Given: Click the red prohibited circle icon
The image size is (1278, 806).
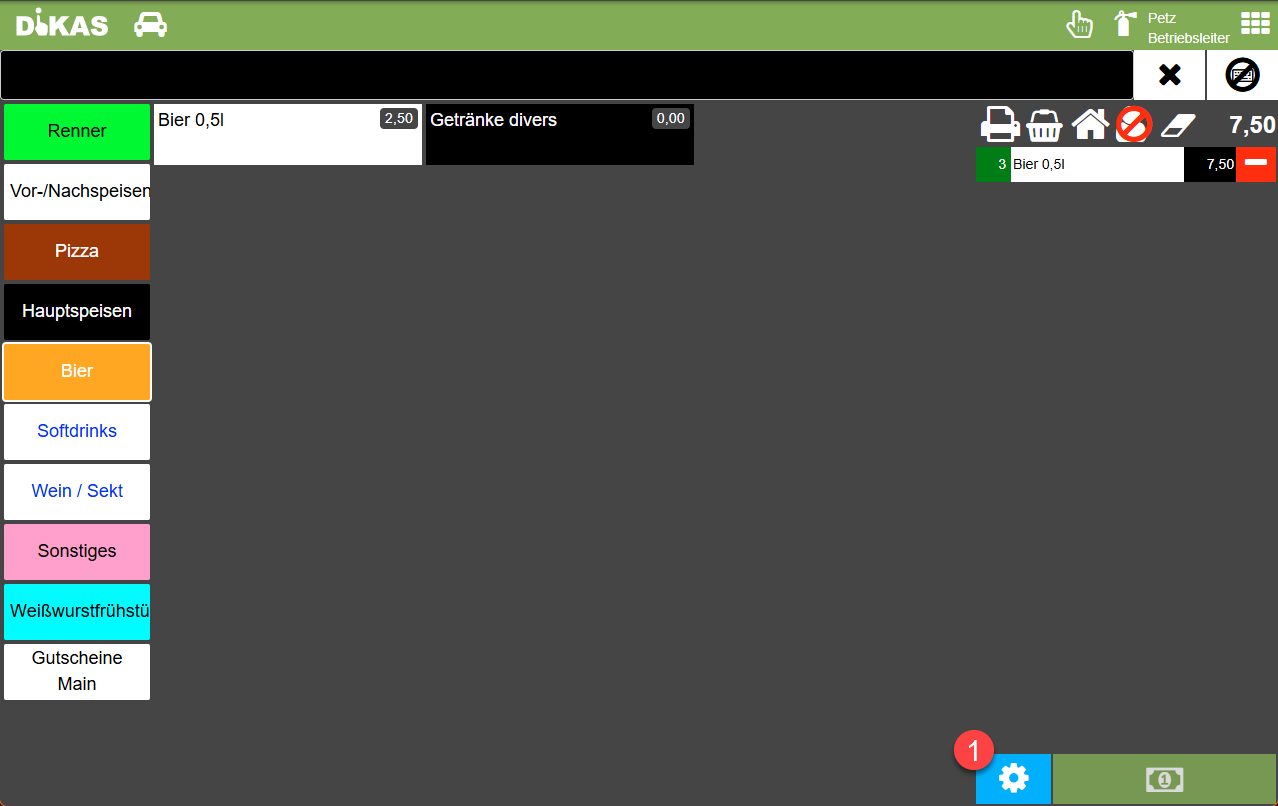Looking at the screenshot, I should pos(1134,125).
